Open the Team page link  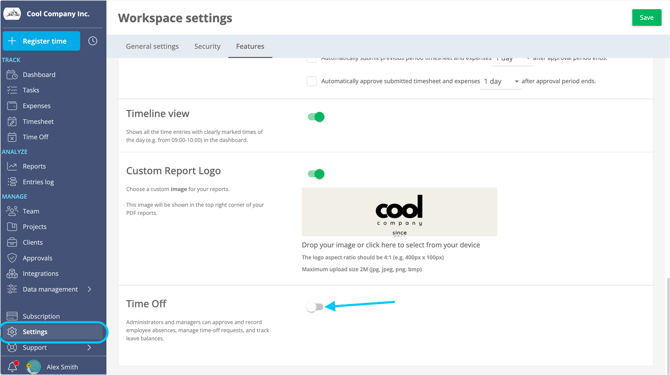(31, 211)
